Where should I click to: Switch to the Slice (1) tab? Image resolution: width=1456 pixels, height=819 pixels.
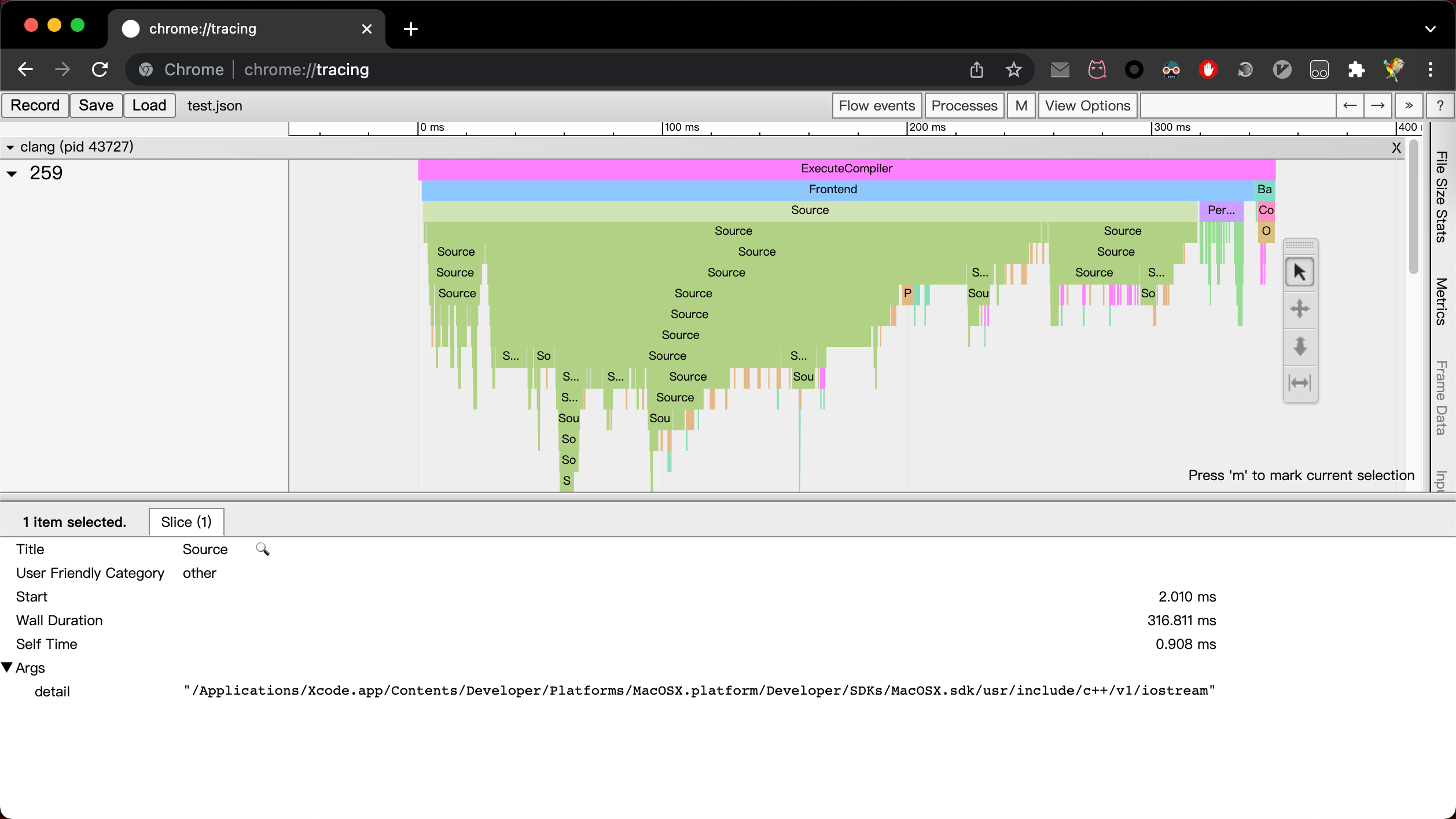coord(186,522)
